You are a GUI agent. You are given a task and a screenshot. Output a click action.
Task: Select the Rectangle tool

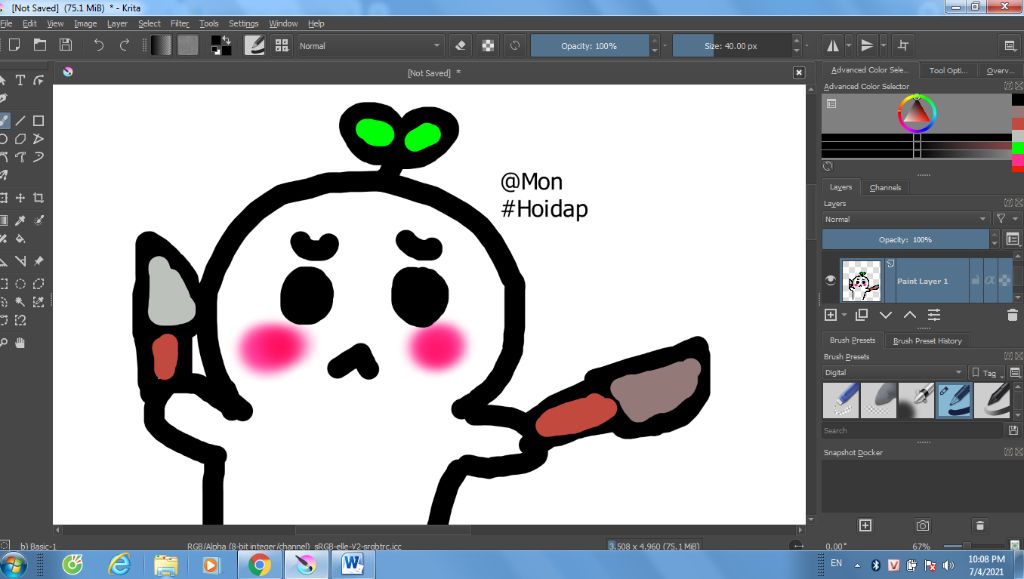click(39, 121)
